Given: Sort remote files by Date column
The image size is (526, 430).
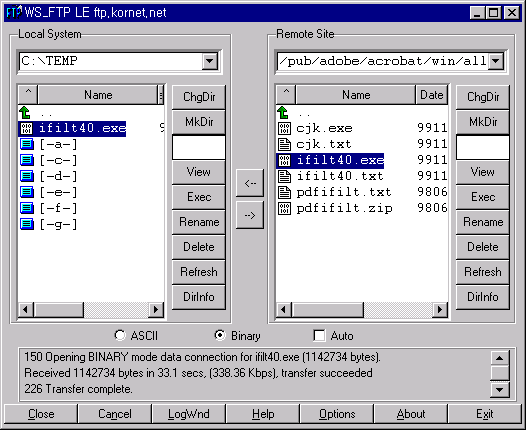Looking at the screenshot, I should coord(432,95).
